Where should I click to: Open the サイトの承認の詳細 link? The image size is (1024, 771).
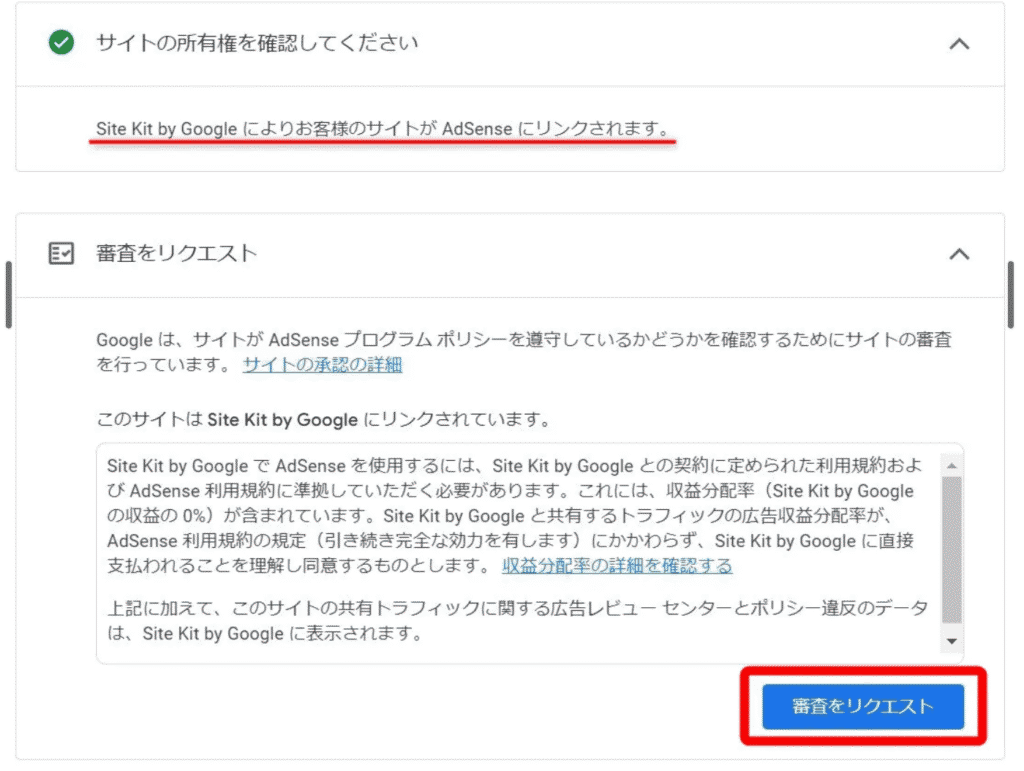pos(322,365)
